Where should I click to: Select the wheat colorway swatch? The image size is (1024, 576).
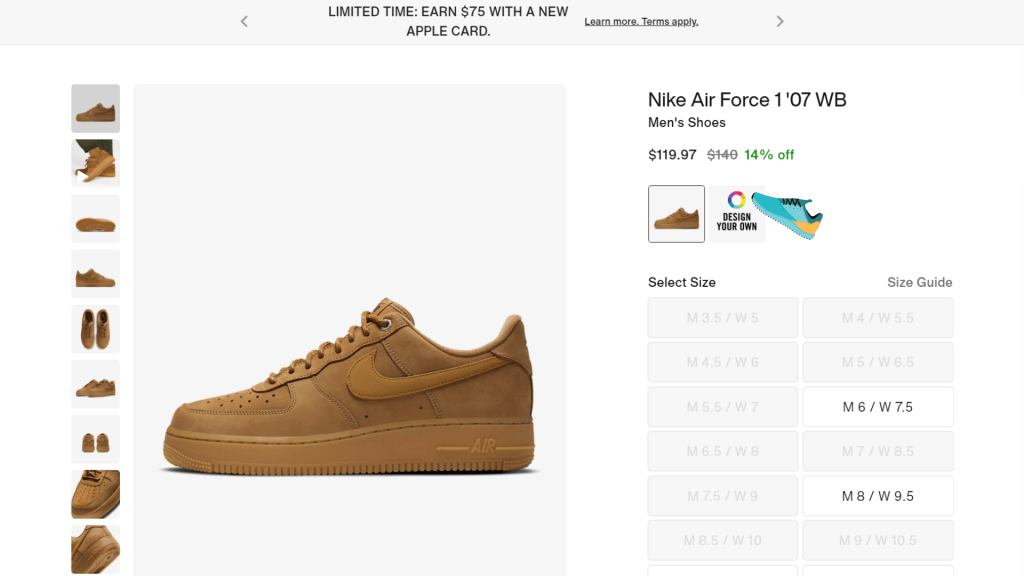click(x=677, y=214)
